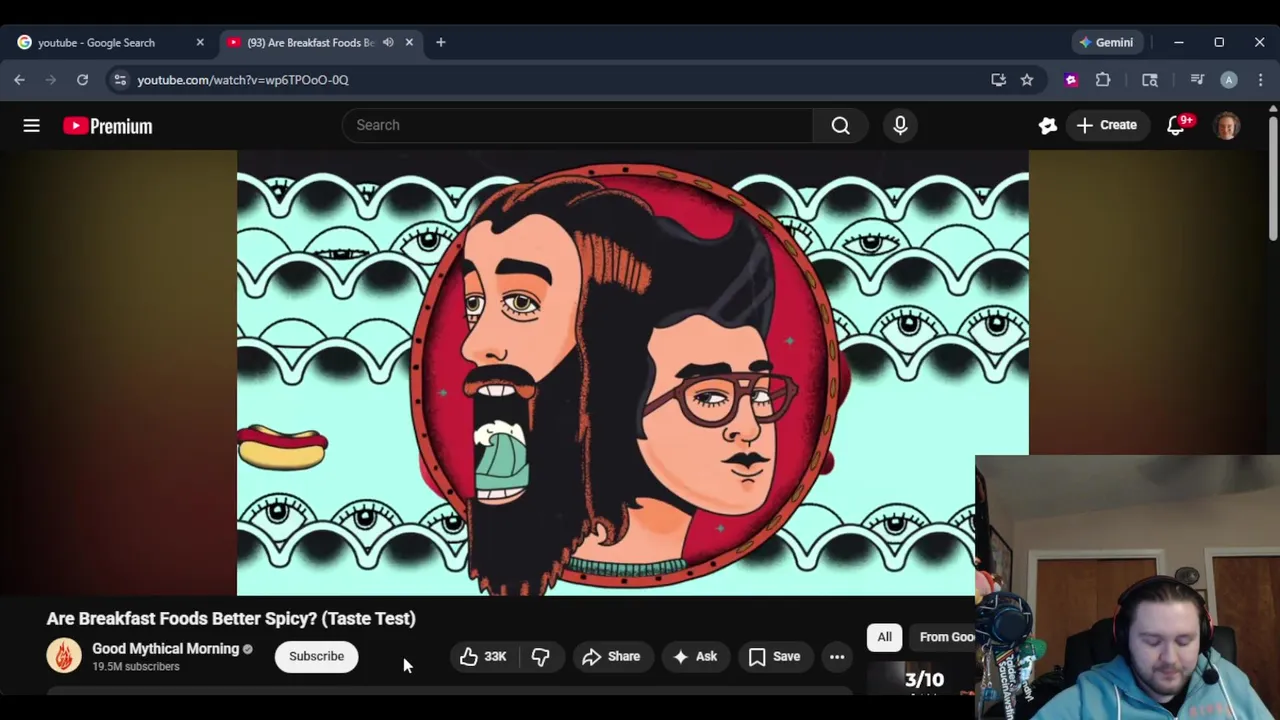Click the icon left of Create
This screenshot has height=720, width=1280.
point(1047,125)
